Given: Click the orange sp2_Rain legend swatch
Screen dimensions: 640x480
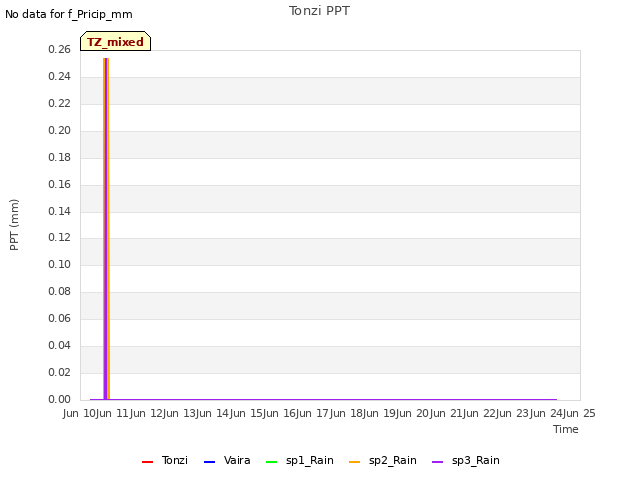Looking at the screenshot, I should click(x=355, y=462).
